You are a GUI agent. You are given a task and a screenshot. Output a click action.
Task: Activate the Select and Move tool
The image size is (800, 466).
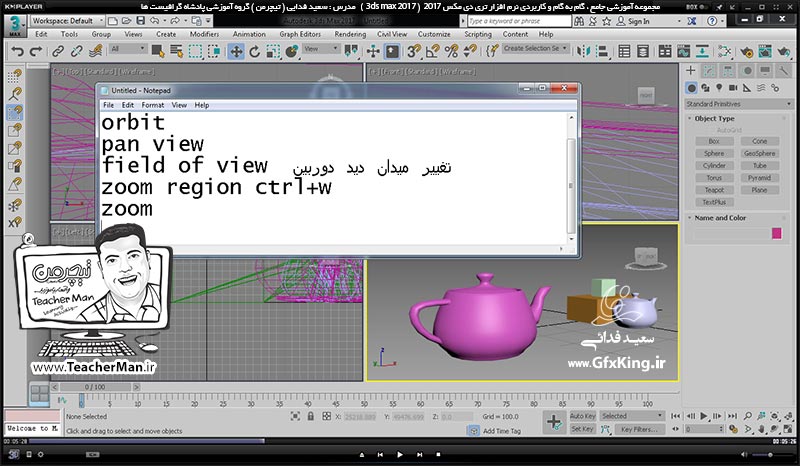click(x=236, y=52)
